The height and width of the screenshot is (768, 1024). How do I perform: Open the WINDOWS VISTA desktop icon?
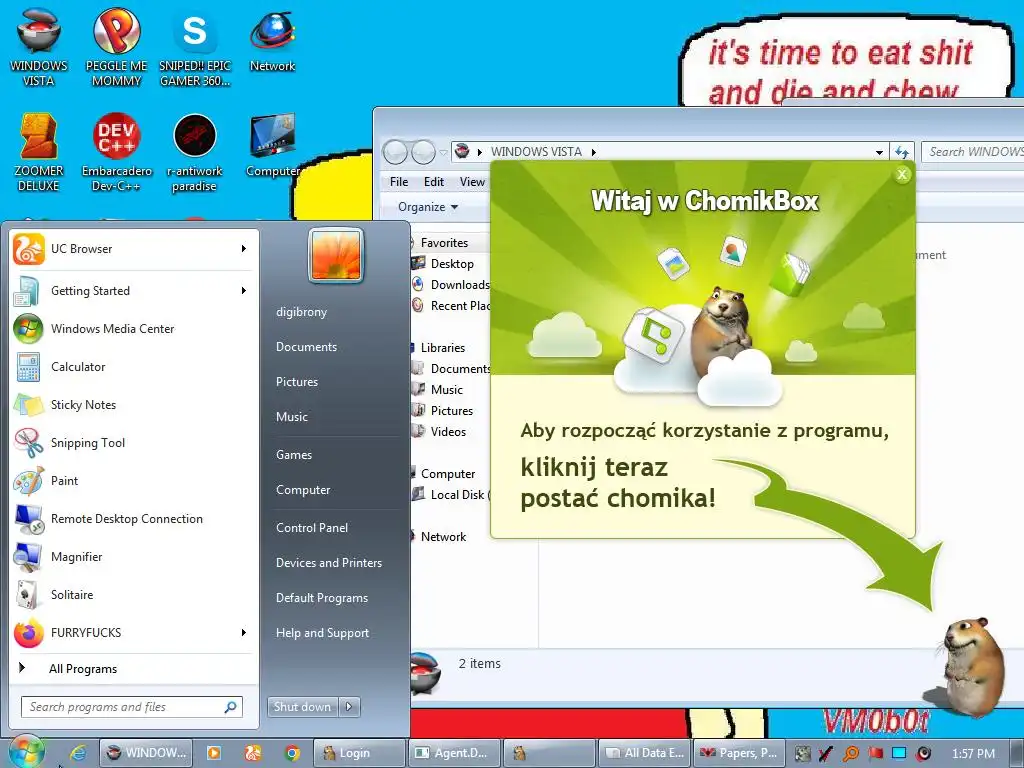pos(39,48)
